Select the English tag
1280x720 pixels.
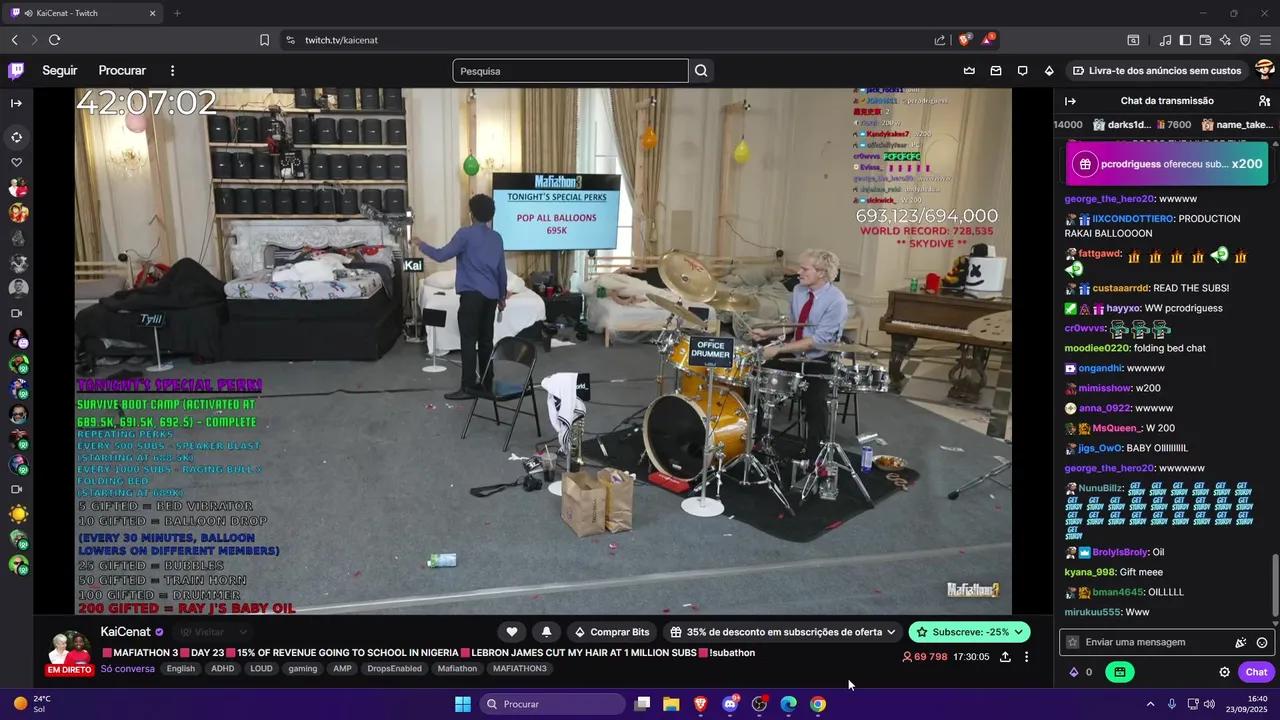(181, 669)
